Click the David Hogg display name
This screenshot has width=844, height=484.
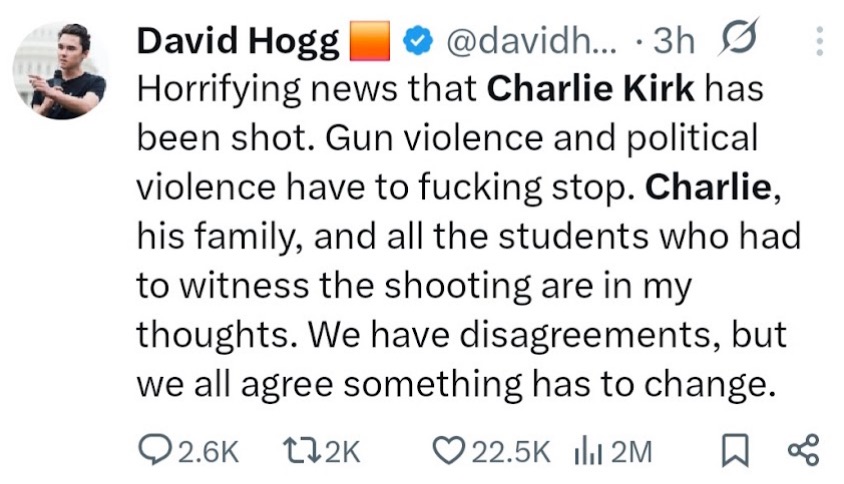pyautogui.click(x=236, y=40)
